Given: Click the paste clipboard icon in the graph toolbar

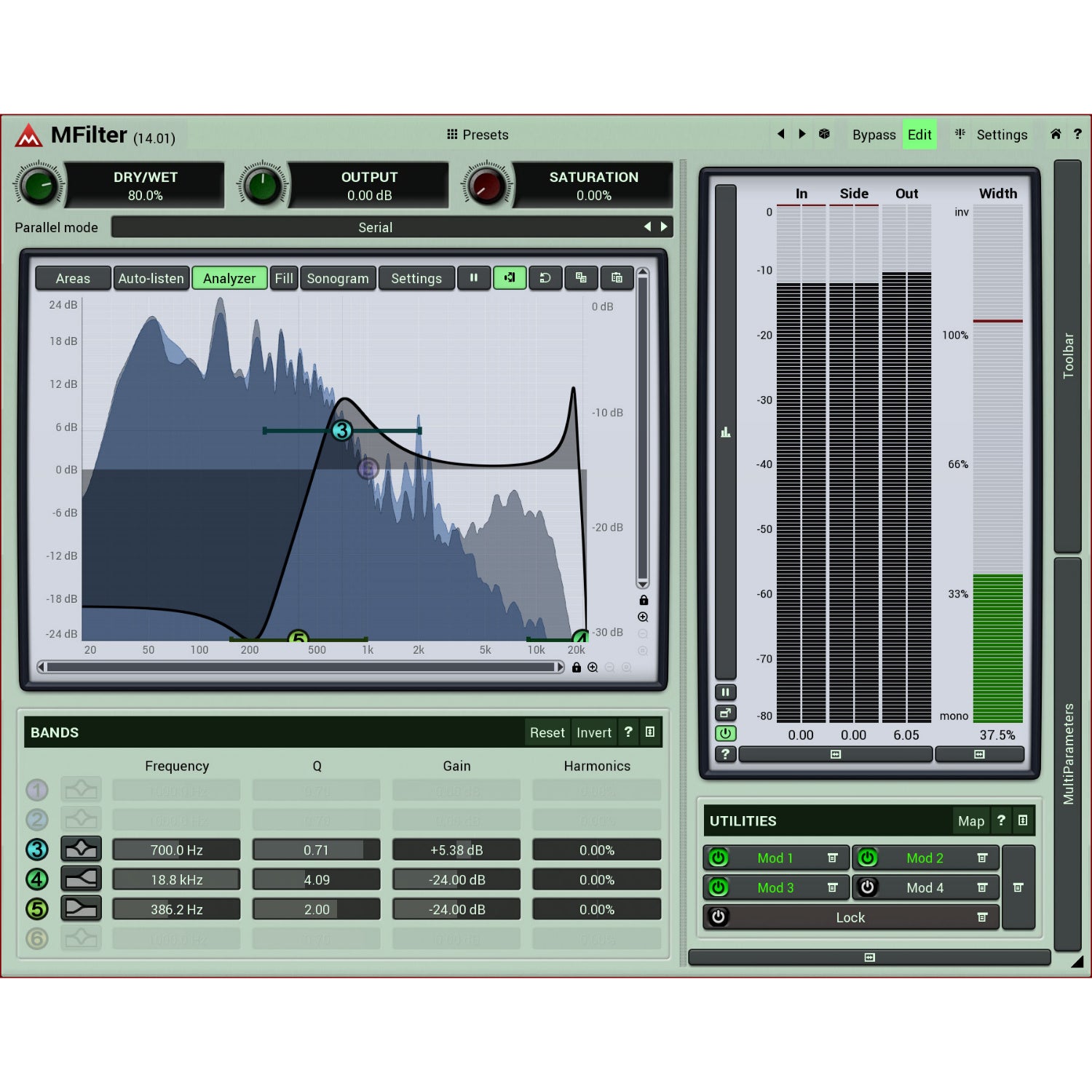Looking at the screenshot, I should point(617,278).
